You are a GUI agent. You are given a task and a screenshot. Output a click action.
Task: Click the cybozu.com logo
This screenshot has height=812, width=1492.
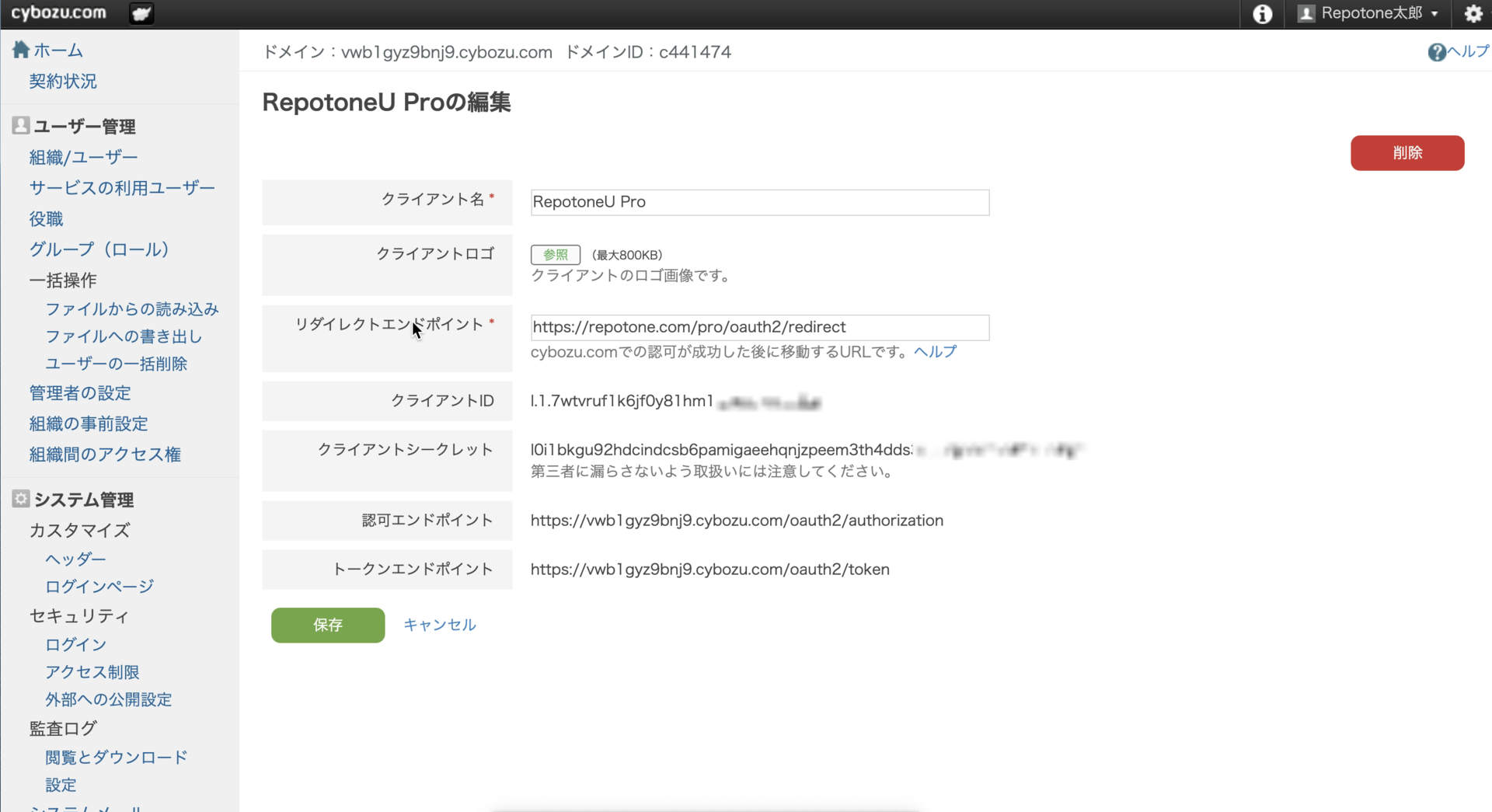[59, 12]
